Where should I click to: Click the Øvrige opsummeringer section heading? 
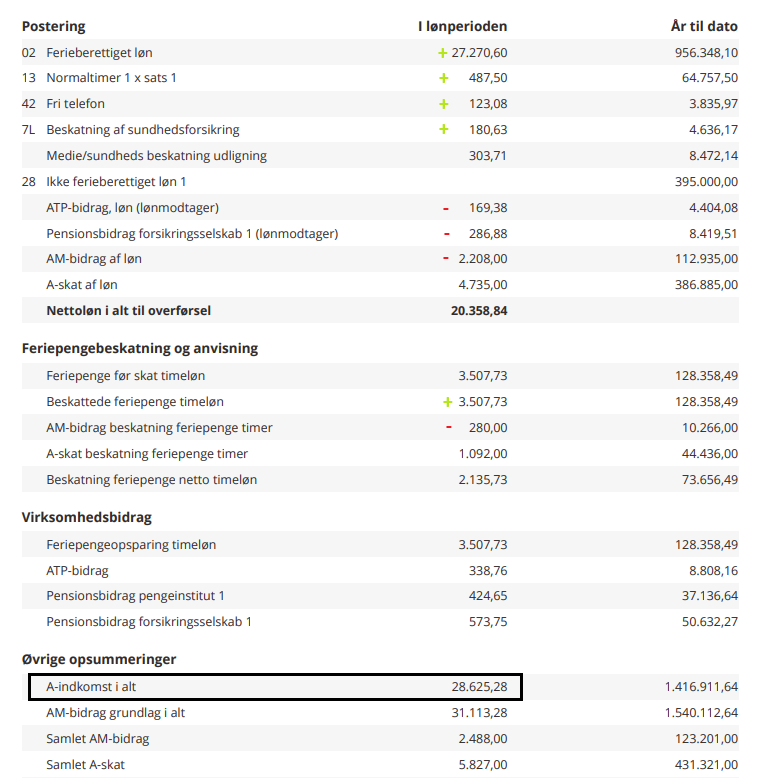tap(99, 660)
